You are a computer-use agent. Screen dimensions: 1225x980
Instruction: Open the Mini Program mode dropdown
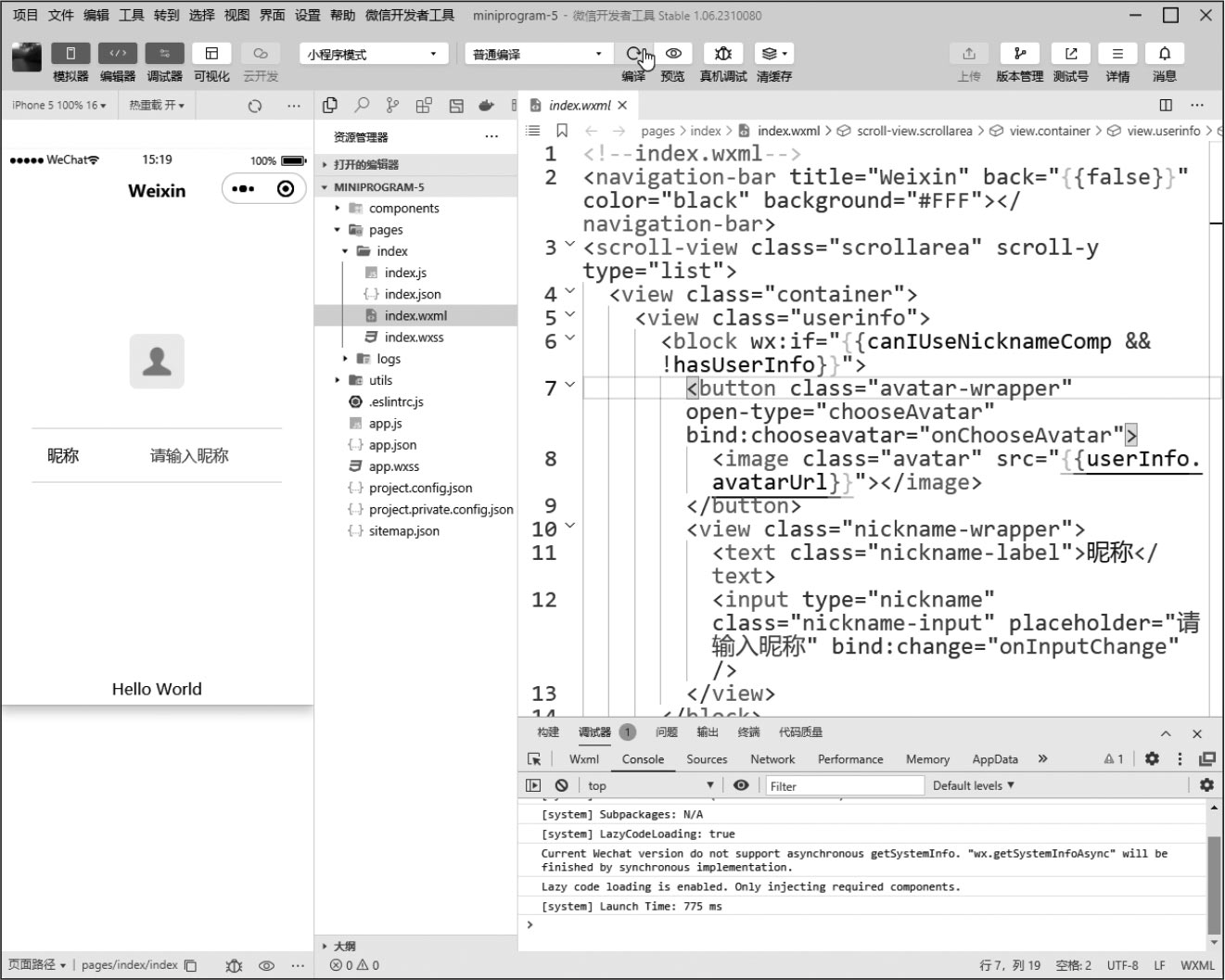pos(374,54)
